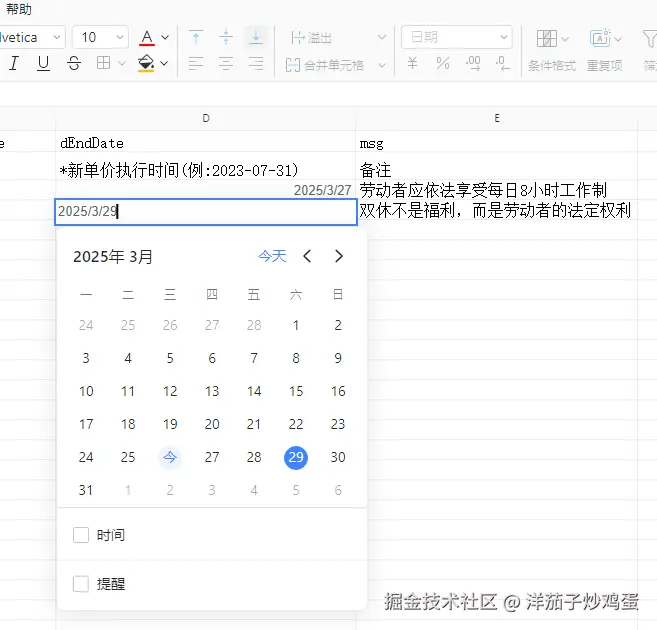Align cell content to vertical middle
This screenshot has width=657, height=630.
point(226,37)
